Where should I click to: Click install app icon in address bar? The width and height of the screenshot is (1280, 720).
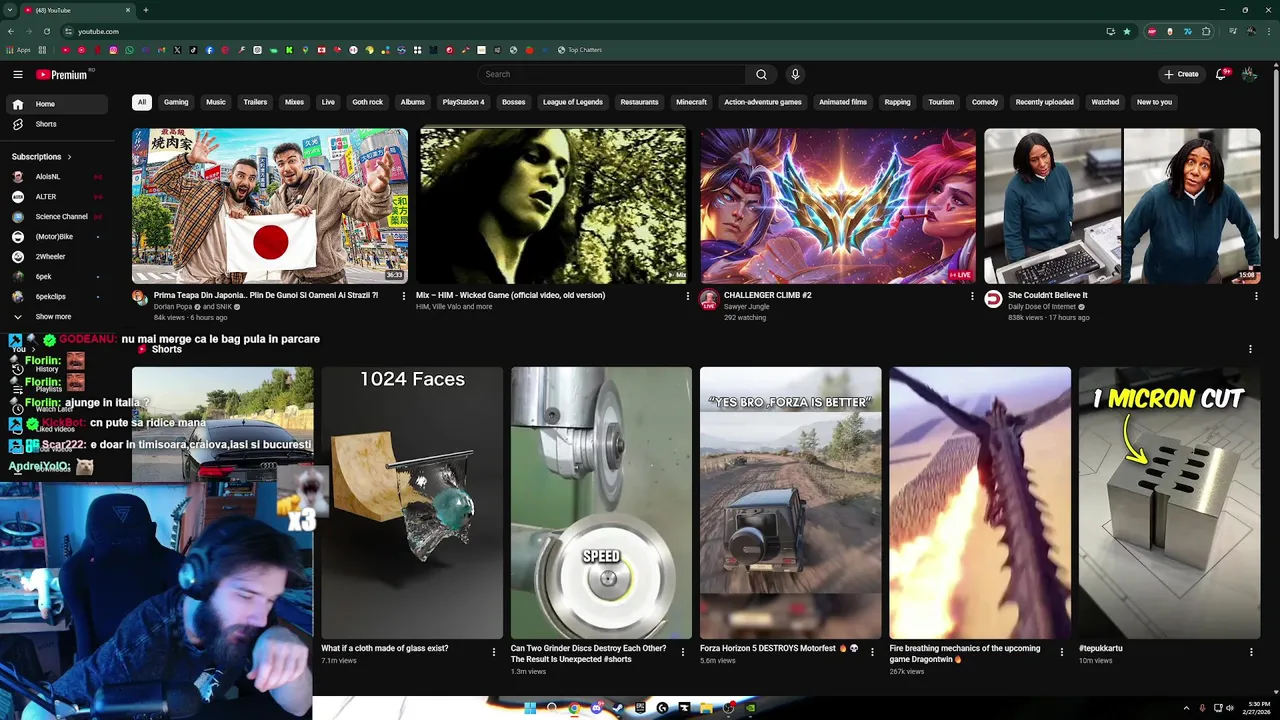pyautogui.click(x=1110, y=31)
